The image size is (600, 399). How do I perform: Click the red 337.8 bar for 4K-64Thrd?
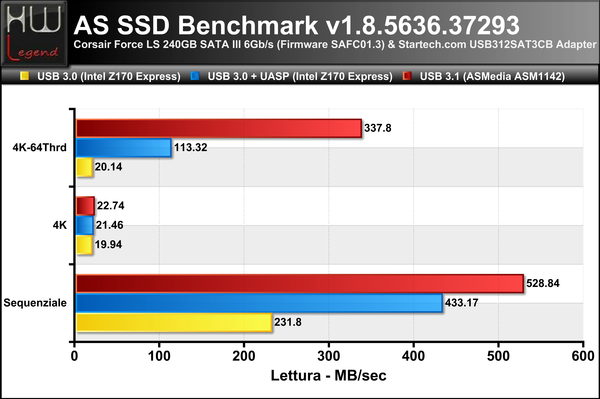coord(219,128)
